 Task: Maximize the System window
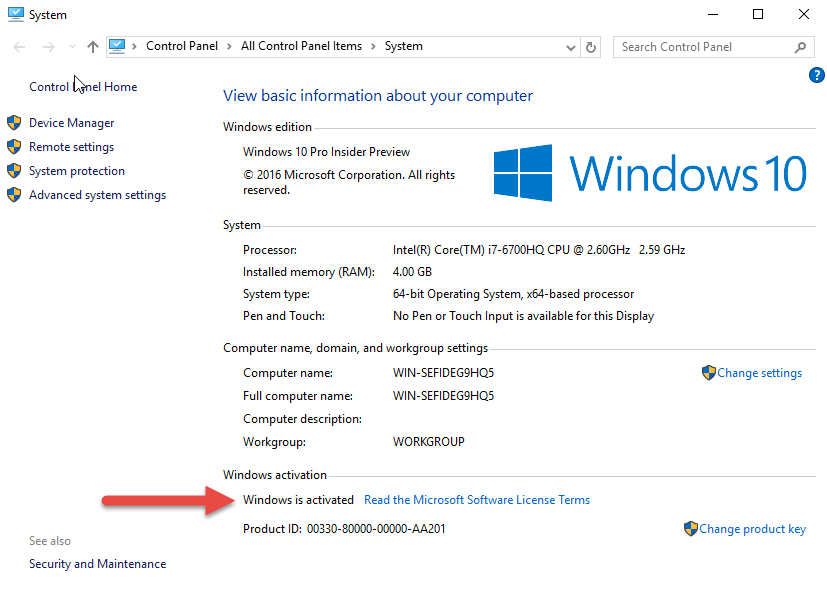tap(758, 14)
